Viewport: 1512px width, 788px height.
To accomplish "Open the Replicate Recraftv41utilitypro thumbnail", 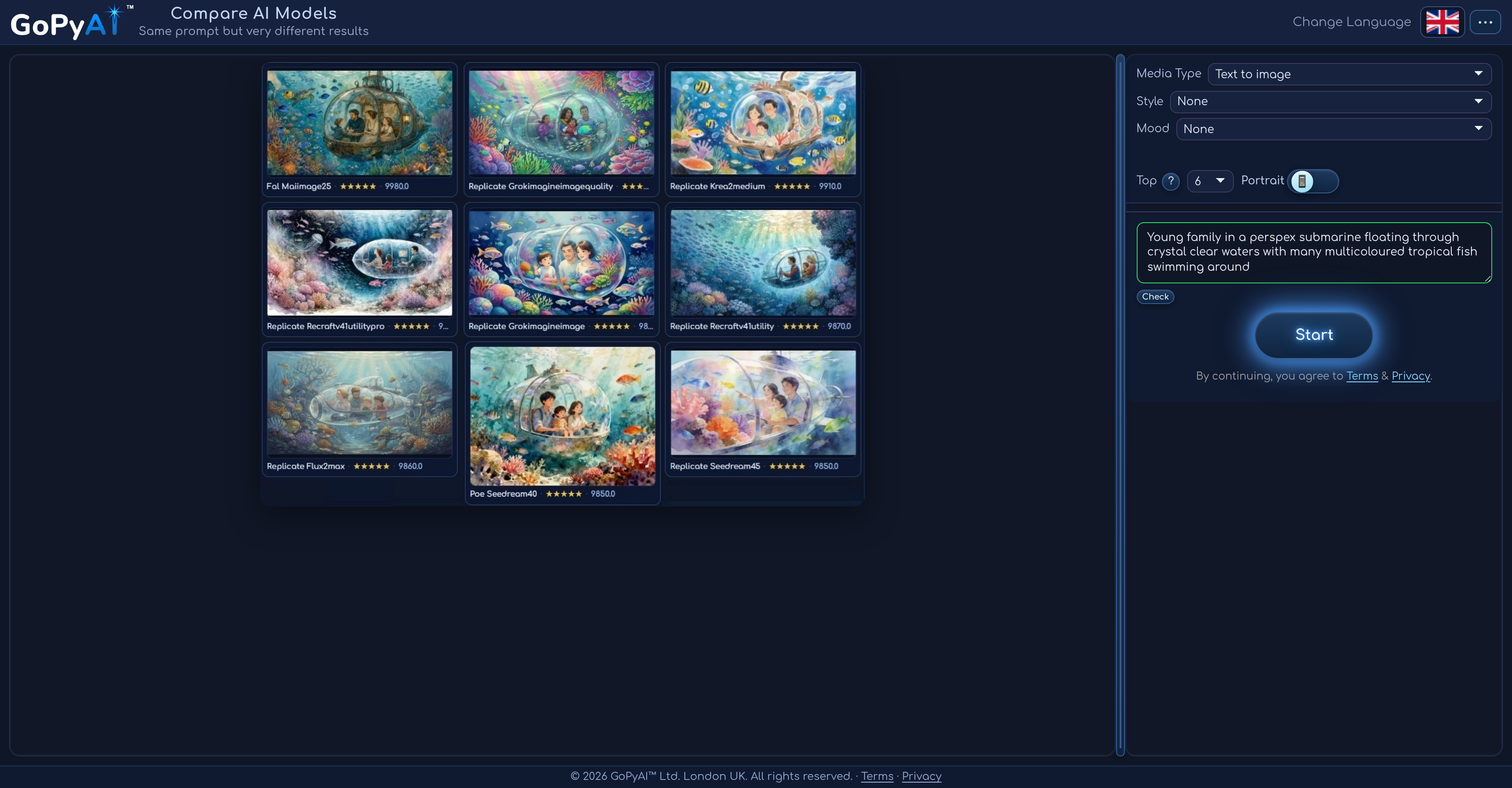I will click(x=359, y=263).
